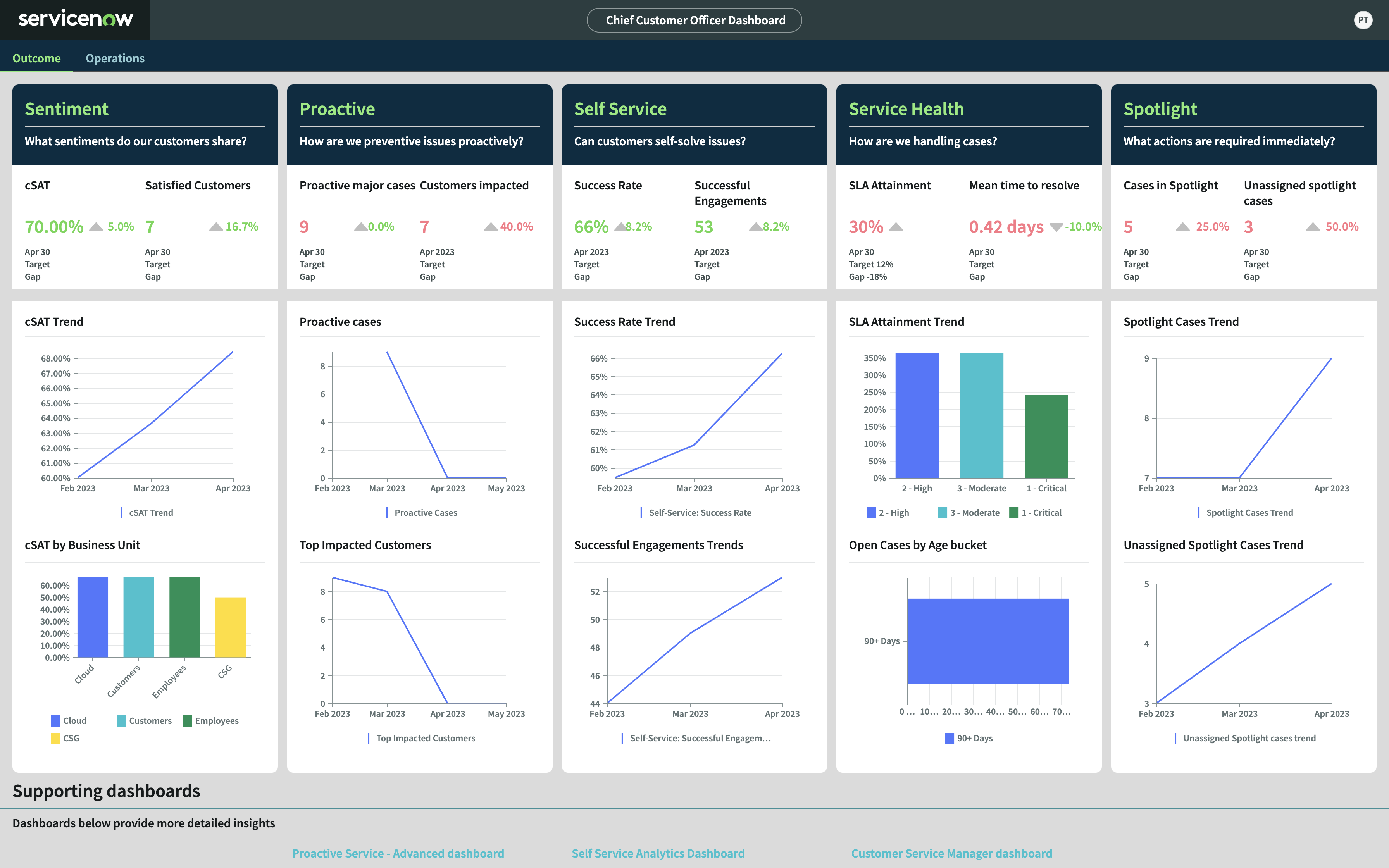The width and height of the screenshot is (1389, 868).
Task: Click the Chief Customer Officer Dashboard title
Action: [694, 19]
